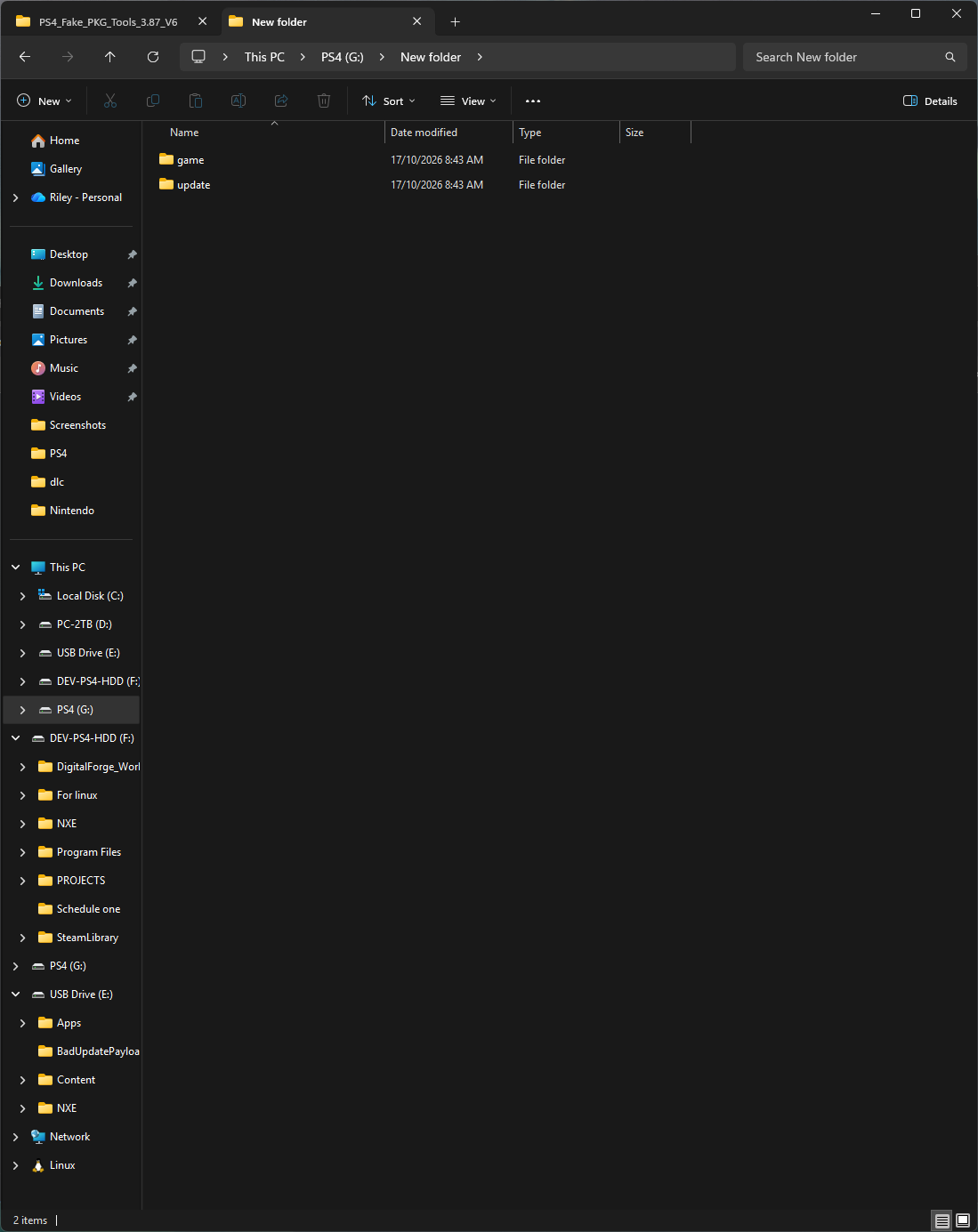This screenshot has width=978, height=1232.
Task: Select Program Files folder in tree
Action: coord(80,852)
